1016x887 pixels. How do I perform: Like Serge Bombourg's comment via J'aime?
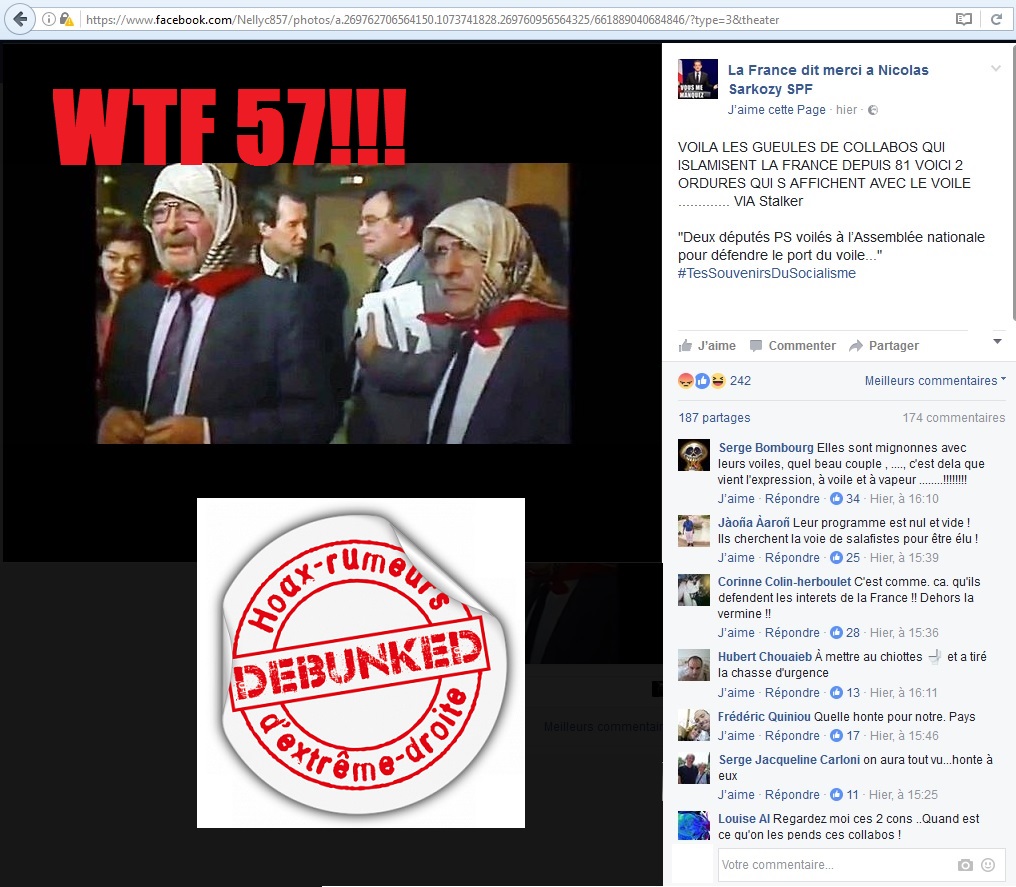736,499
